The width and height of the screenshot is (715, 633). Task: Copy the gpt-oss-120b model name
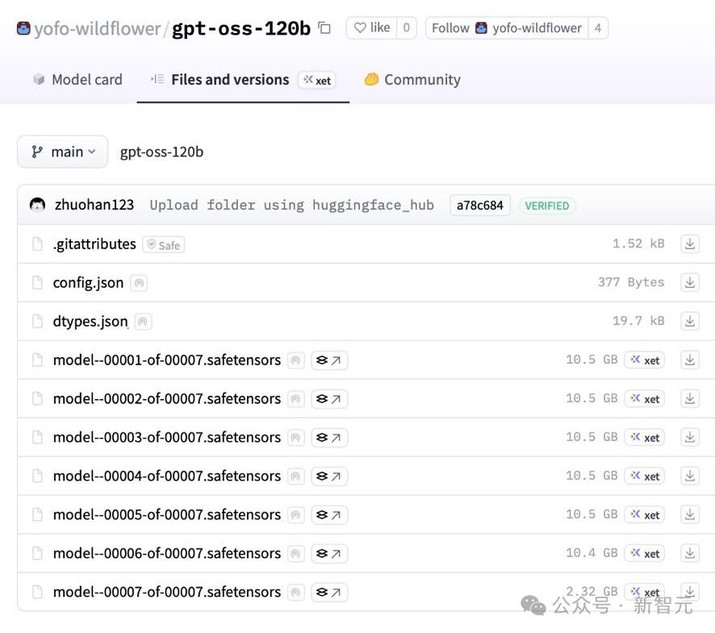click(324, 28)
